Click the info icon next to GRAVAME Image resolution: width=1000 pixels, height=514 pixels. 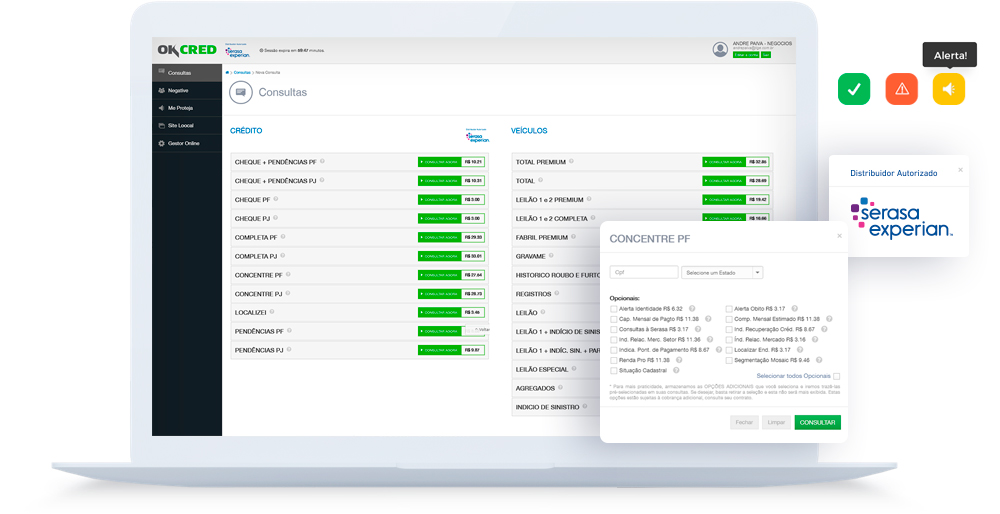point(552,256)
